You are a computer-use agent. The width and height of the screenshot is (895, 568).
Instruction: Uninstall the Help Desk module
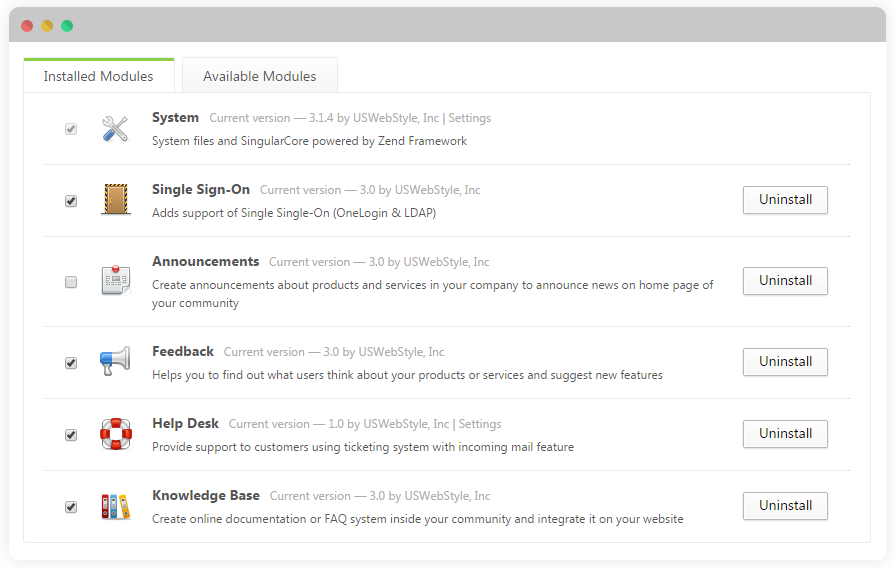click(785, 434)
